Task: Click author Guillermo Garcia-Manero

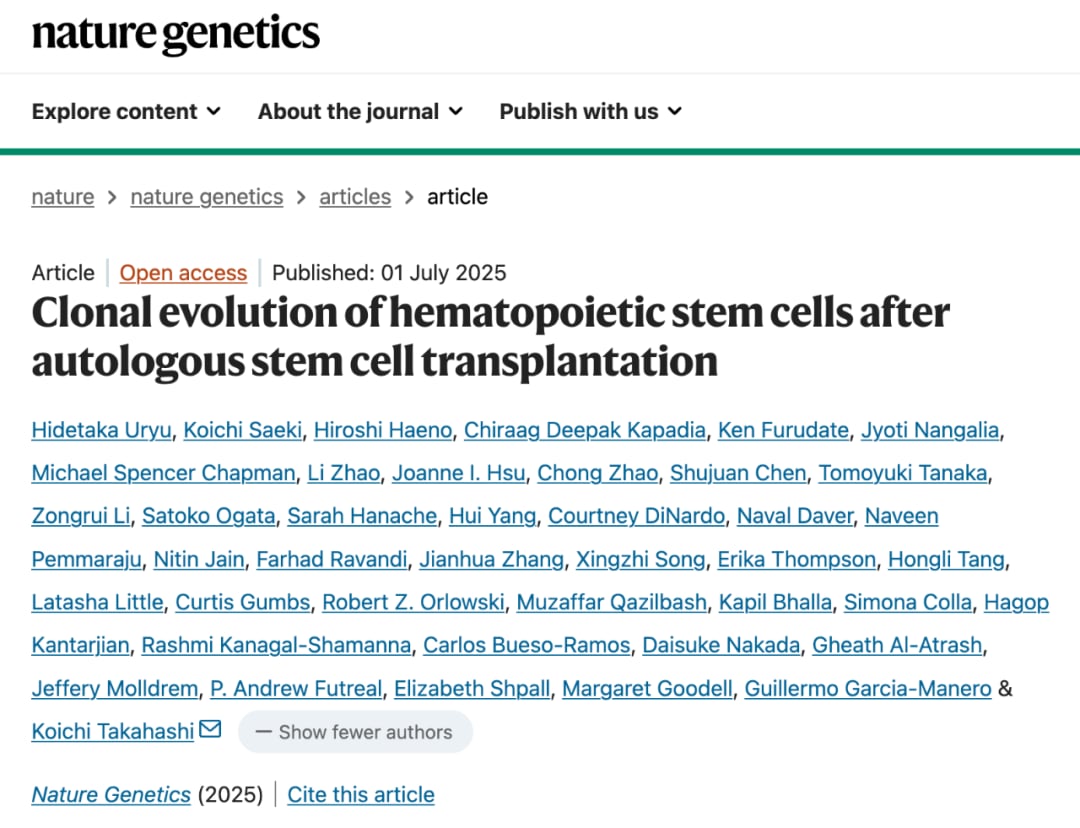Action: pos(868,688)
